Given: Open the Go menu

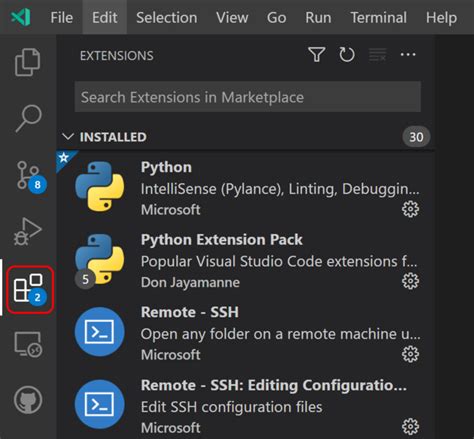Looking at the screenshot, I should 276,17.
